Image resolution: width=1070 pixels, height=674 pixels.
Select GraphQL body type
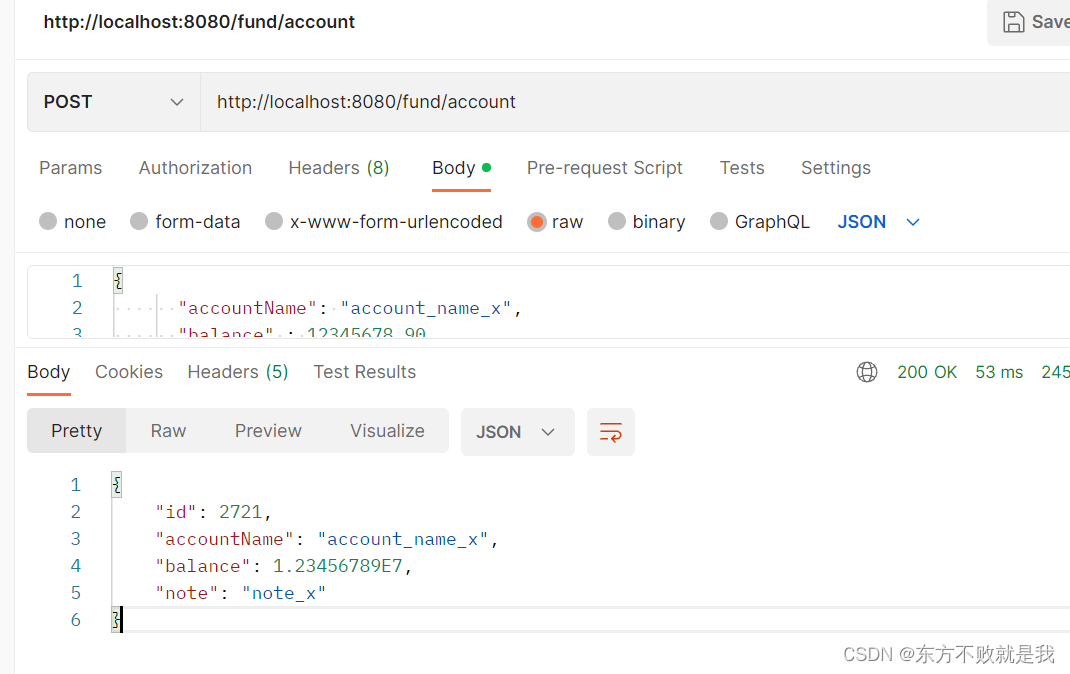(719, 222)
